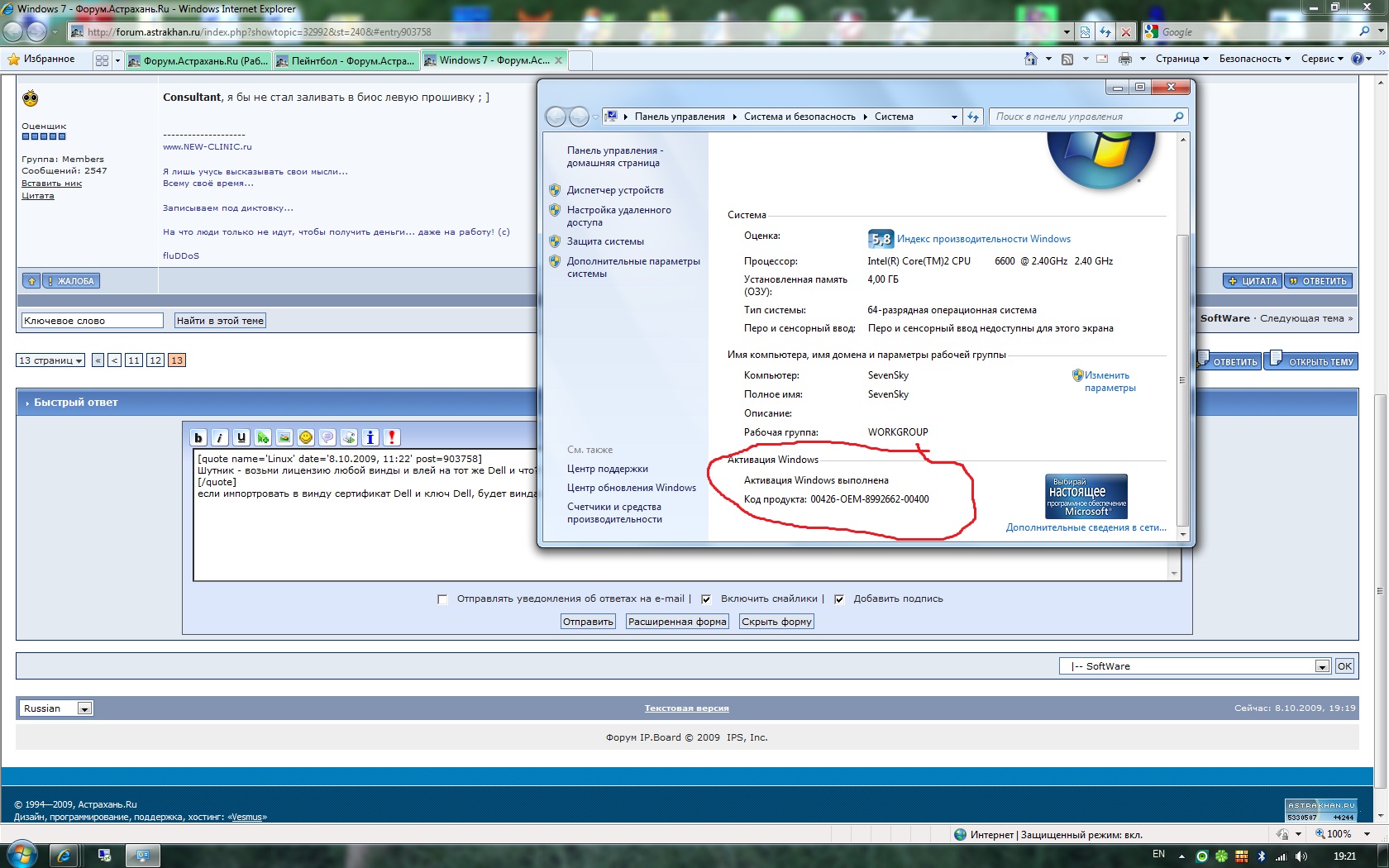Open Индекс производительности Windows link
Viewport: 1389px width, 868px height.
pyautogui.click(x=984, y=239)
